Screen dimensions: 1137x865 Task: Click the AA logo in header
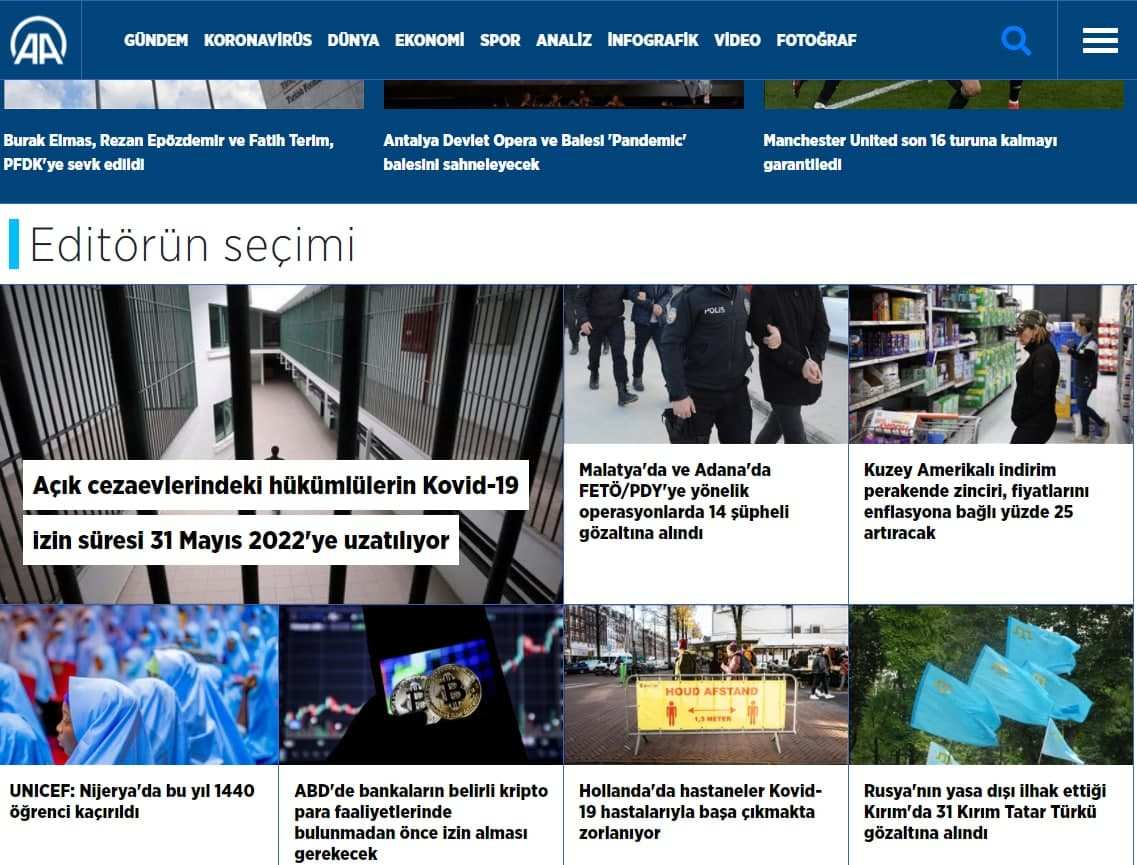click(x=39, y=40)
